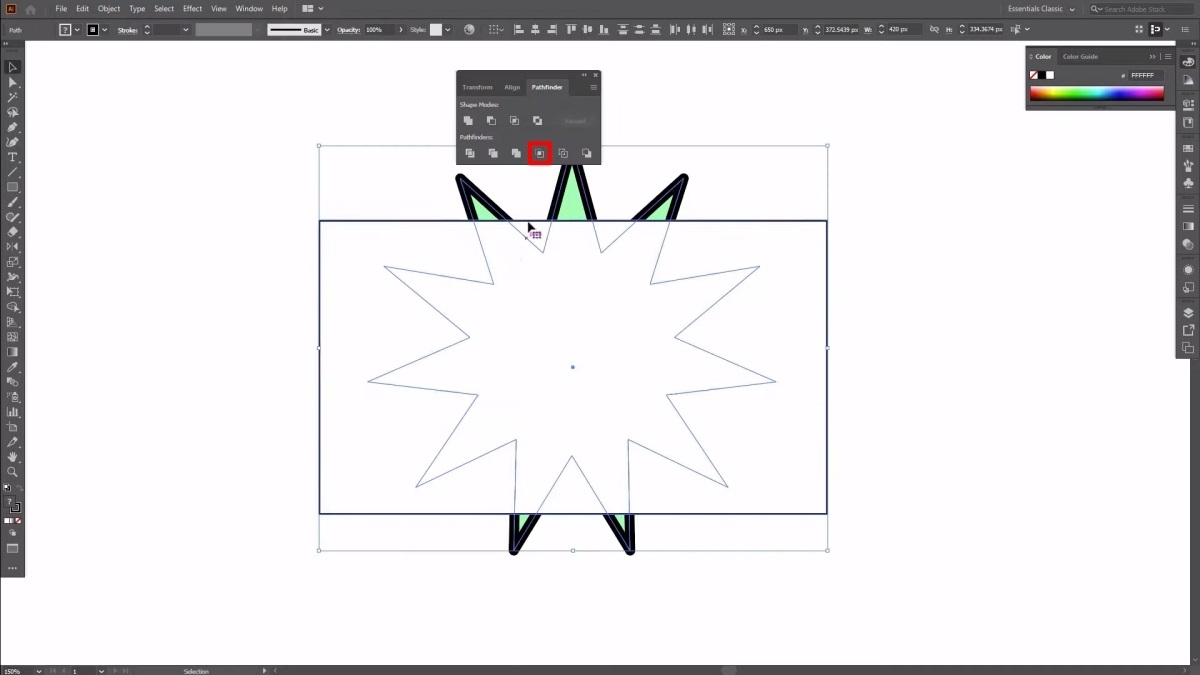Click the Trim pathfinder icon
Screen dimensions: 1200x675
tap(493, 153)
